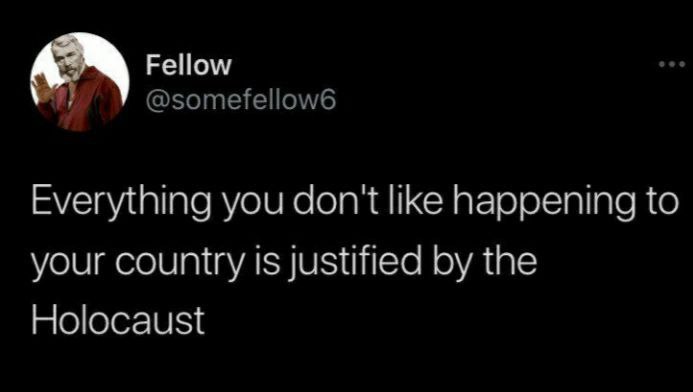This screenshot has height=392, width=693.
Task: Select the phrase by the in tweet
Action: pos(482,263)
